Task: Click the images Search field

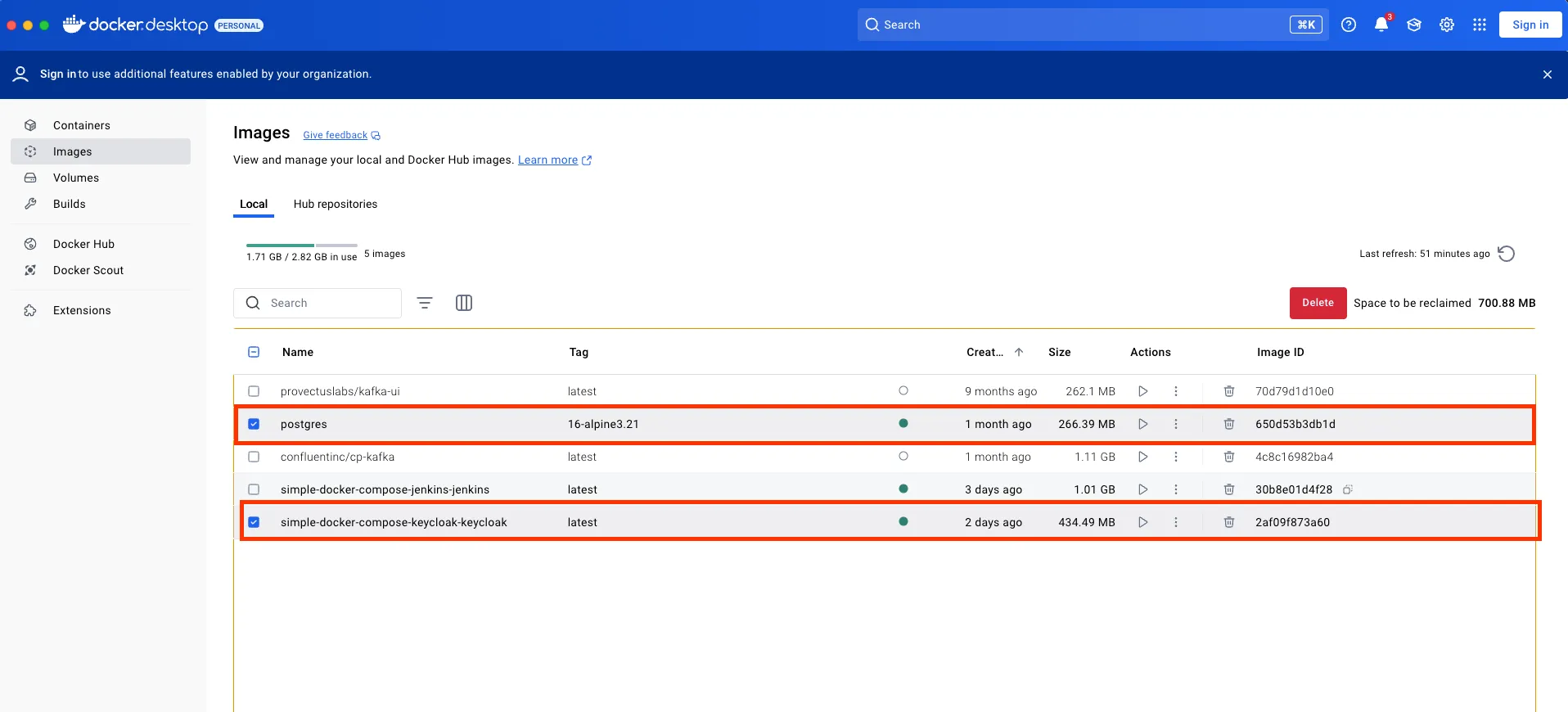Action: click(318, 303)
